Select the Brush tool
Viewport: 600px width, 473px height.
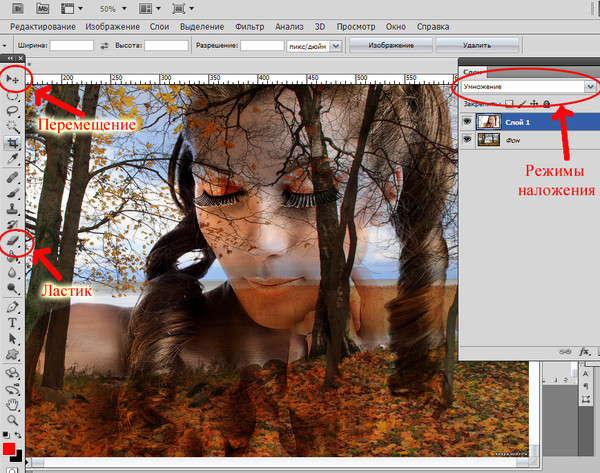[12, 193]
